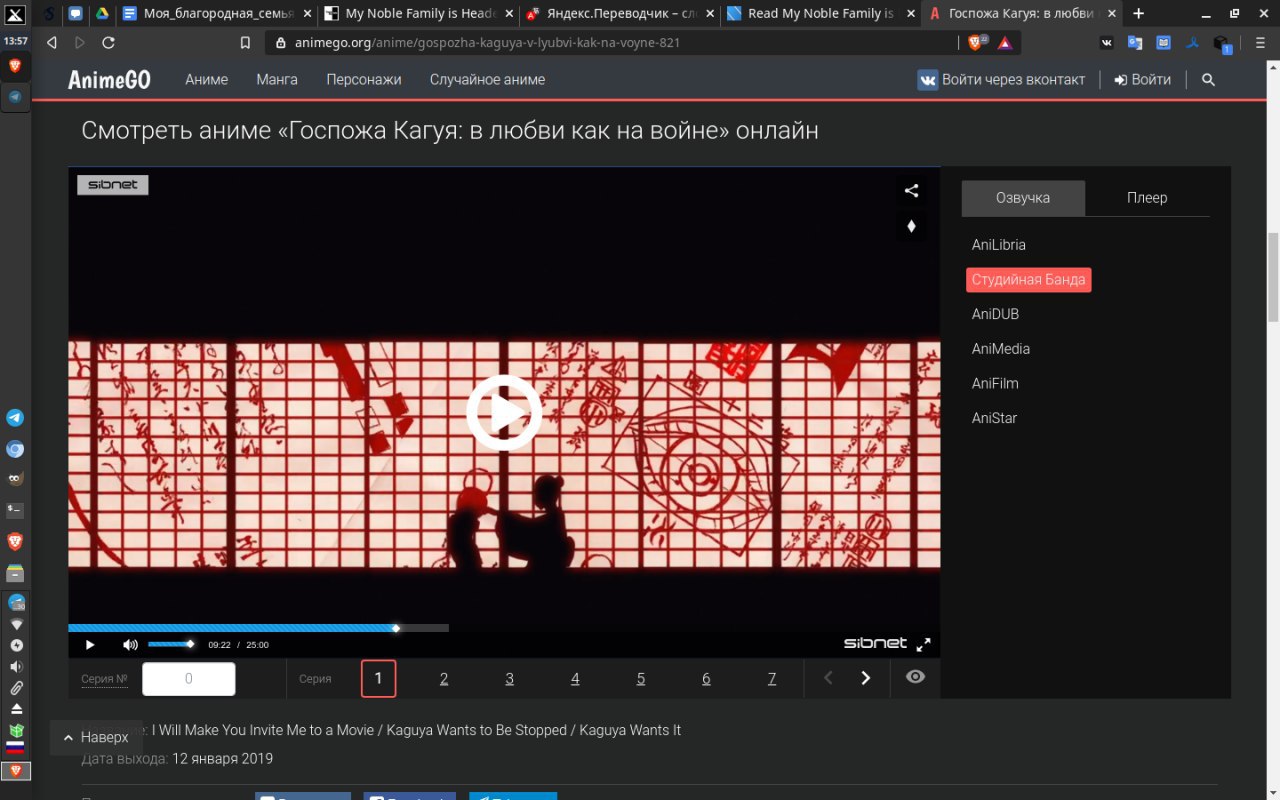Select episode 5
The height and width of the screenshot is (800, 1280).
(641, 679)
